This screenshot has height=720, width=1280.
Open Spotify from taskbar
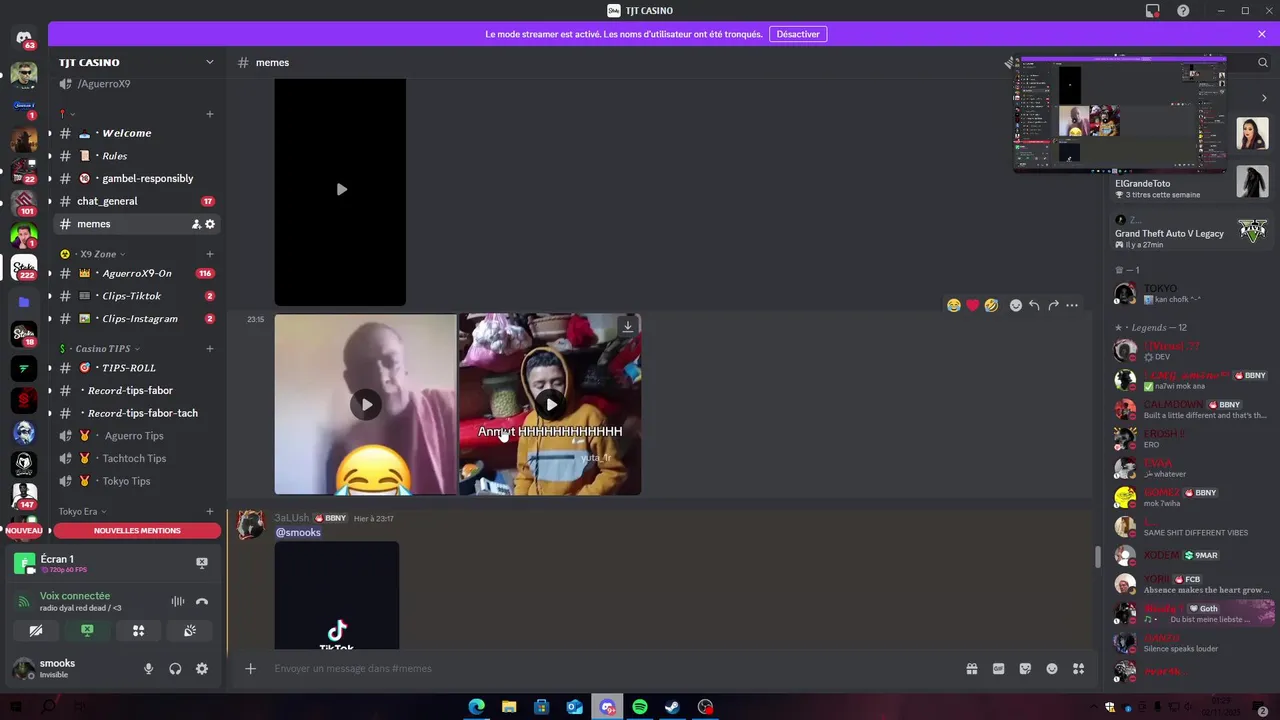(x=640, y=707)
